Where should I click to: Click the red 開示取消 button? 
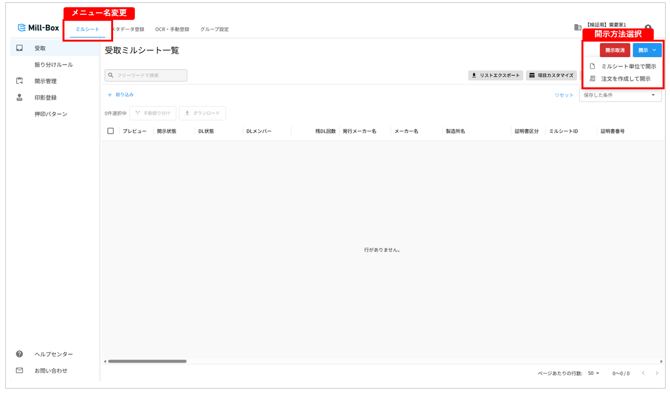[x=615, y=50]
